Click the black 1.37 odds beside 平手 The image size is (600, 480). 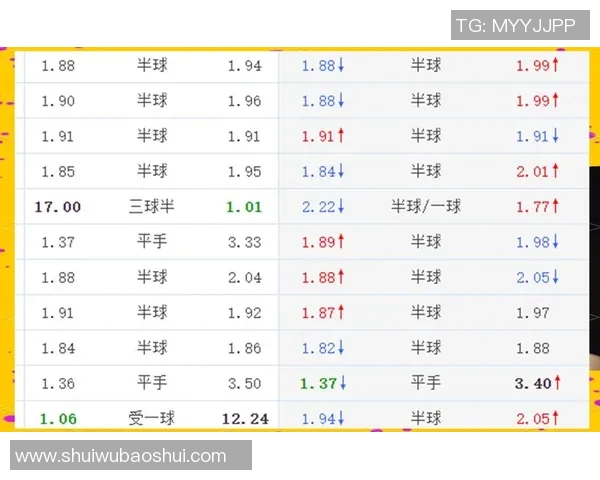[58, 242]
